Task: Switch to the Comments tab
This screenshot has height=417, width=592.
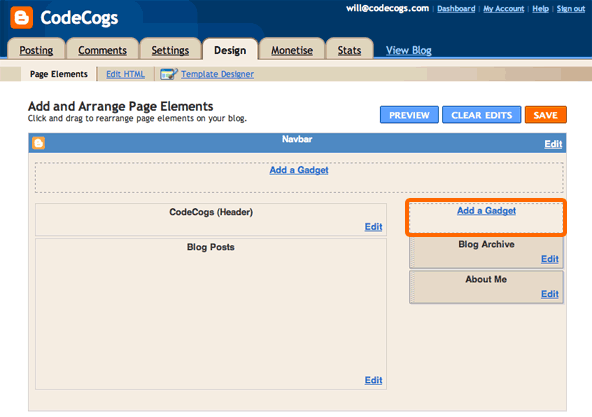Action: [x=102, y=50]
